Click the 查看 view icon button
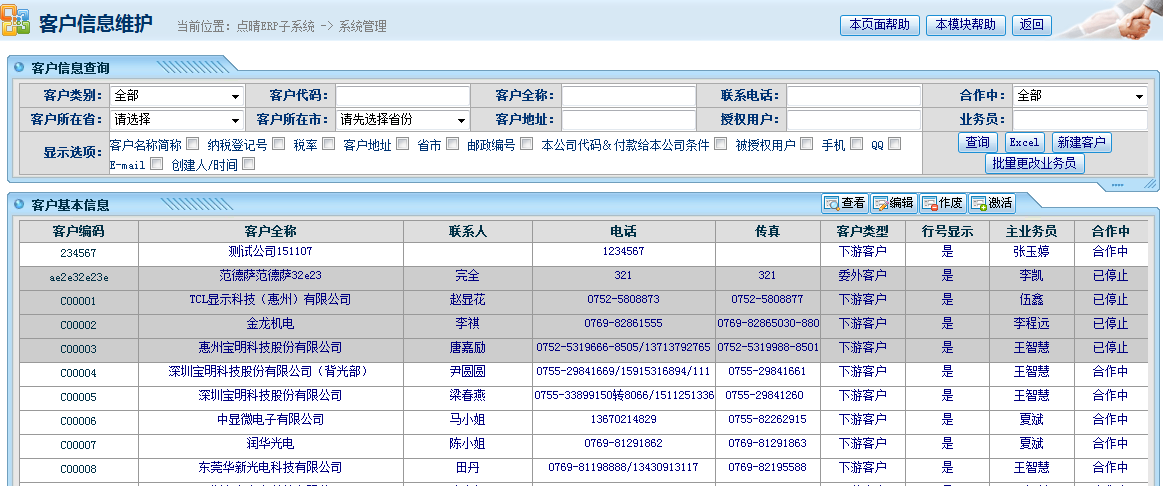The width and height of the screenshot is (1163, 486). point(844,203)
